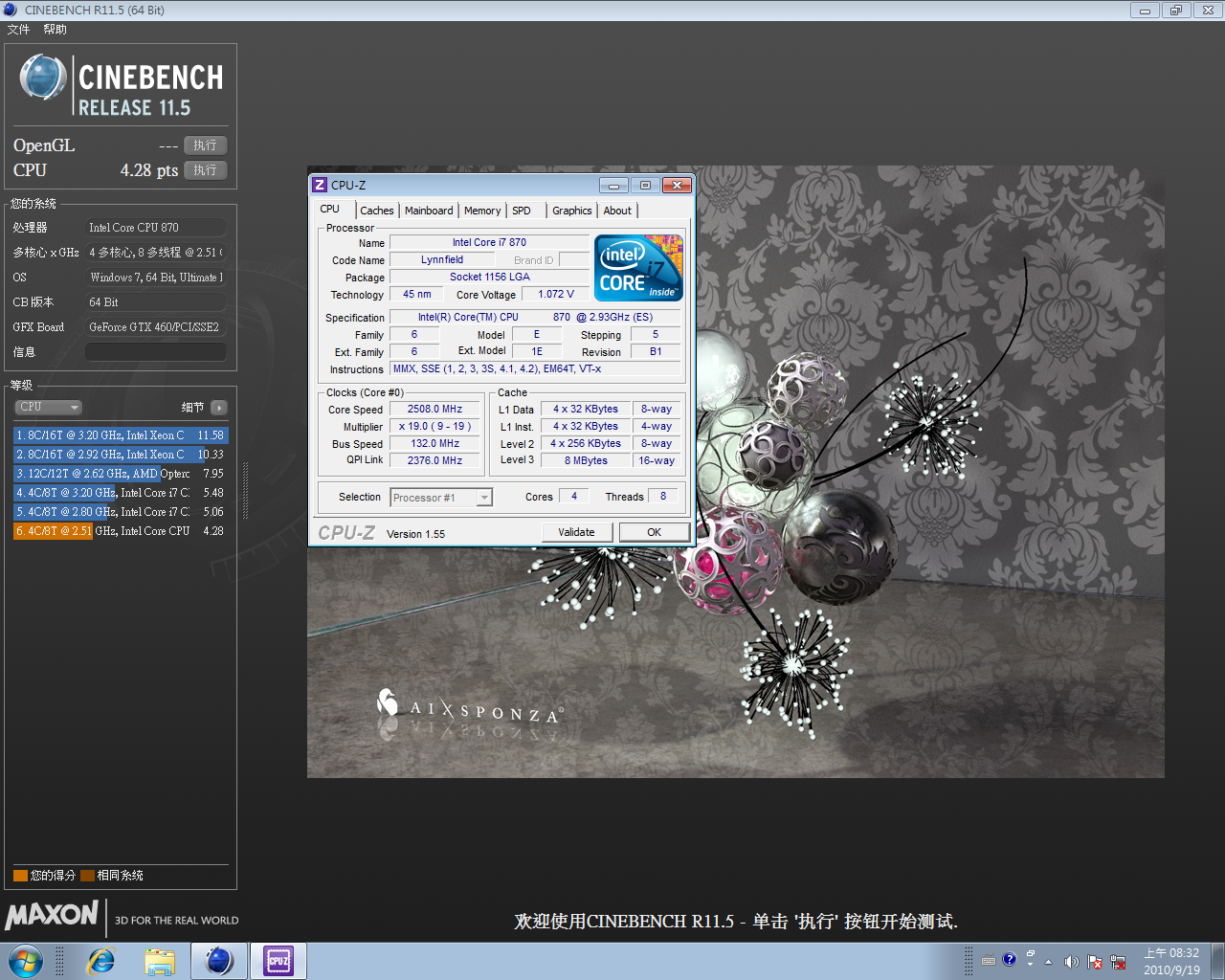The width and height of the screenshot is (1225, 980).
Task: Open the help question-mark tray icon
Action: pyautogui.click(x=1009, y=959)
